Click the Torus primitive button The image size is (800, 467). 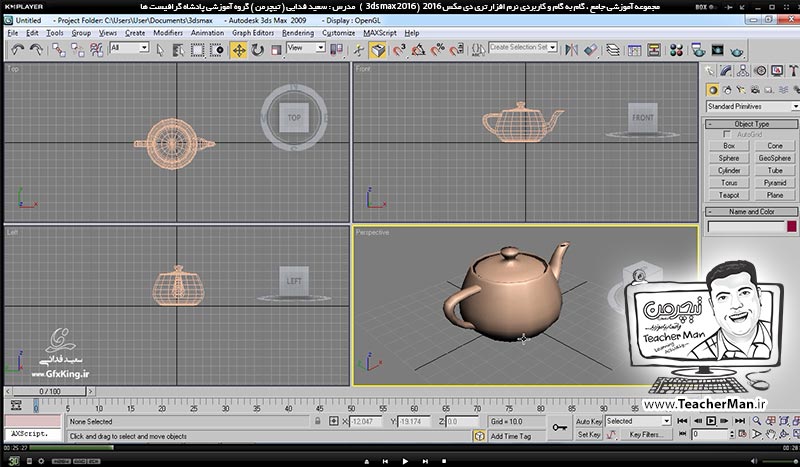click(x=729, y=183)
